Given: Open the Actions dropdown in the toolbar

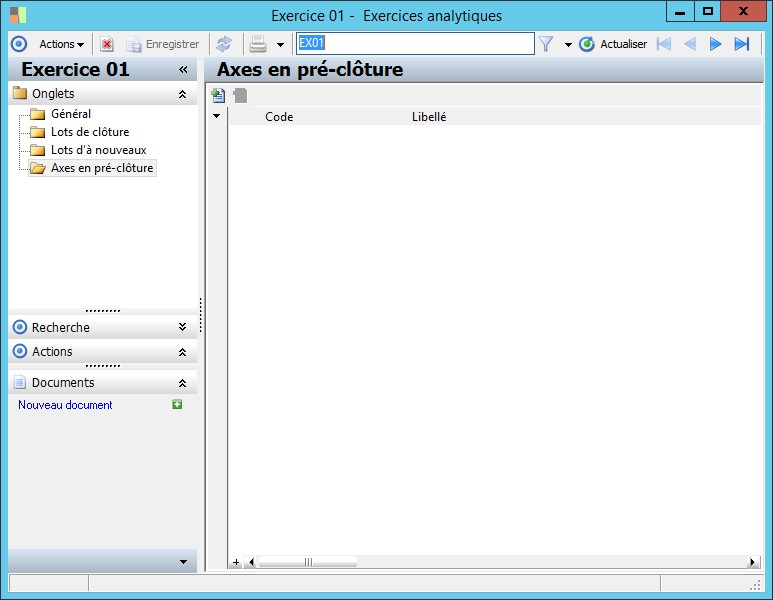Looking at the screenshot, I should (x=62, y=44).
